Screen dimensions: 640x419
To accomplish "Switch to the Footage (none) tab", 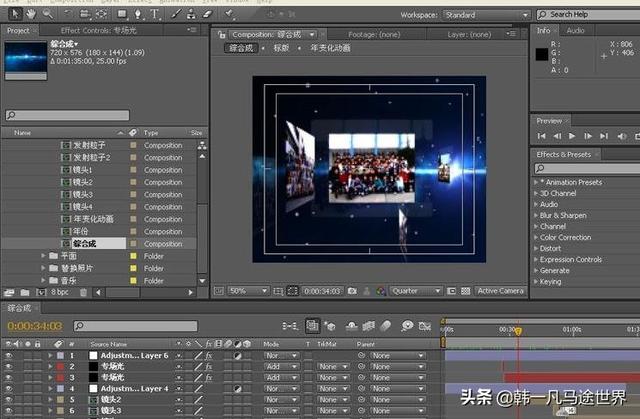I will tap(374, 35).
